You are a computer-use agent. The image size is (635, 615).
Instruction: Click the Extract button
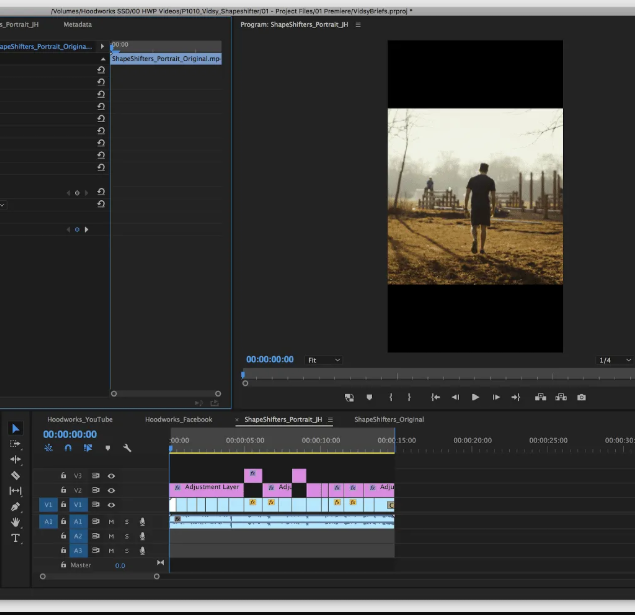point(561,397)
